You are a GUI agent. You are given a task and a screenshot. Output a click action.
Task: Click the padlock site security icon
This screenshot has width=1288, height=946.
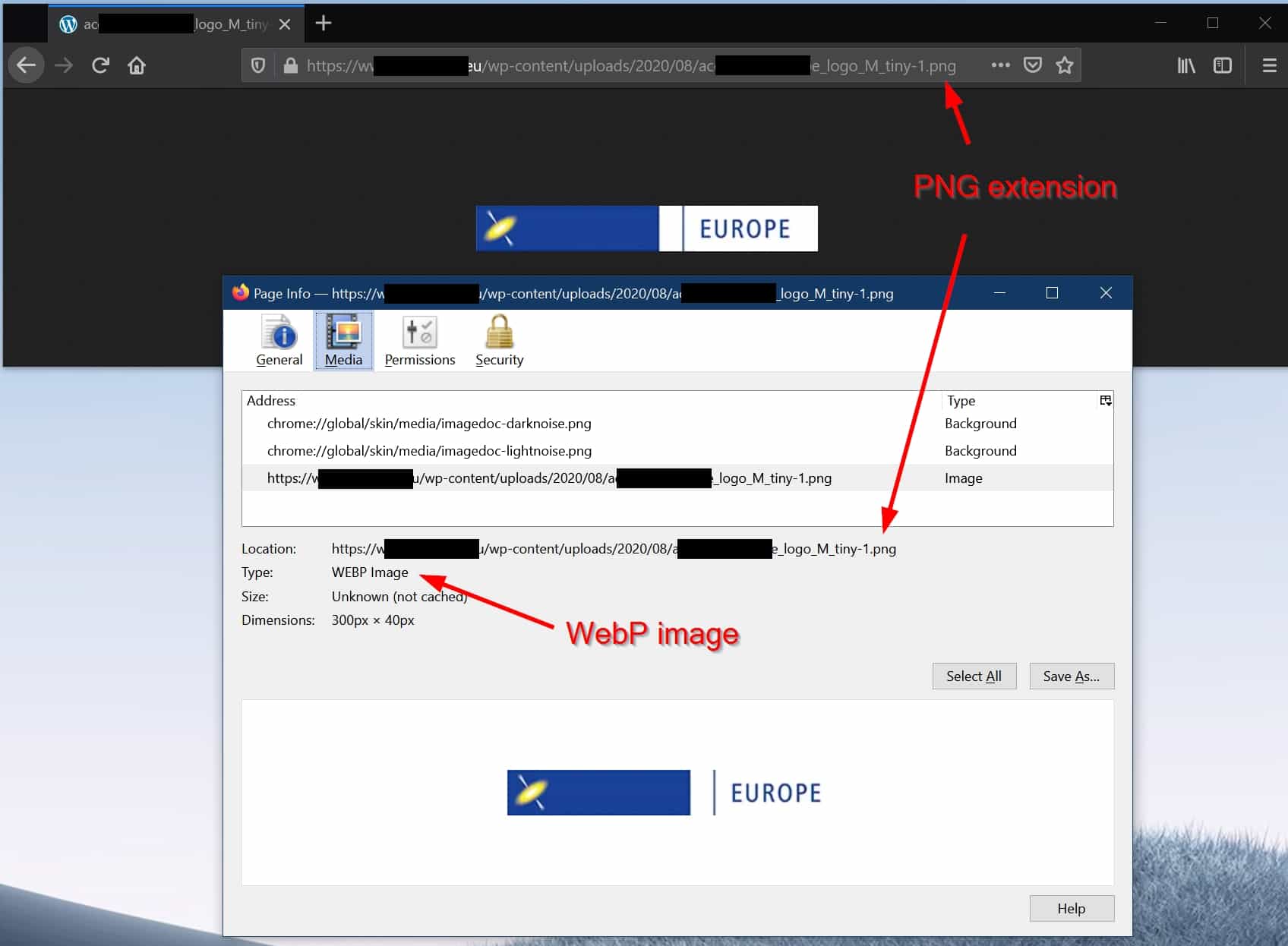290,66
